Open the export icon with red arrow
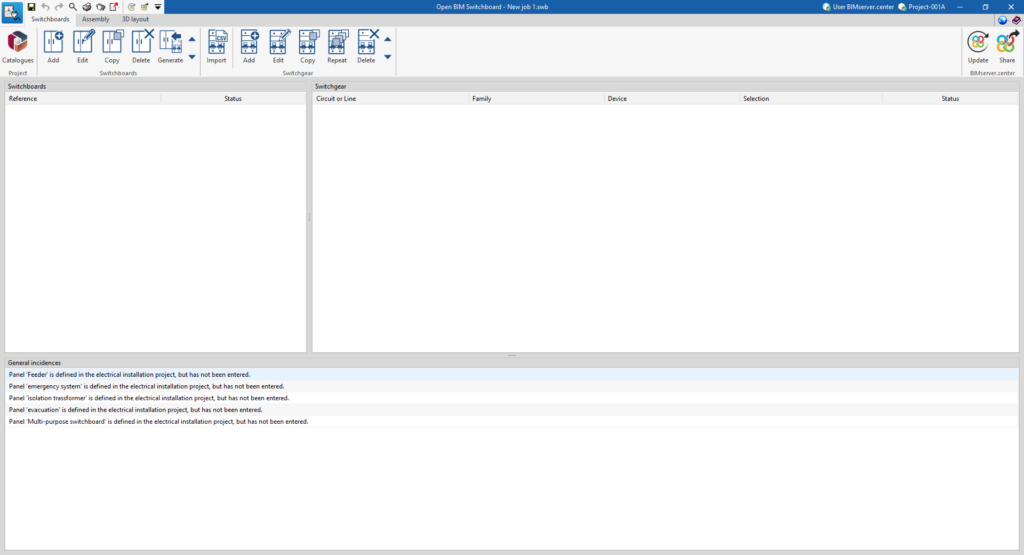The height and width of the screenshot is (555, 1024). (x=114, y=7)
